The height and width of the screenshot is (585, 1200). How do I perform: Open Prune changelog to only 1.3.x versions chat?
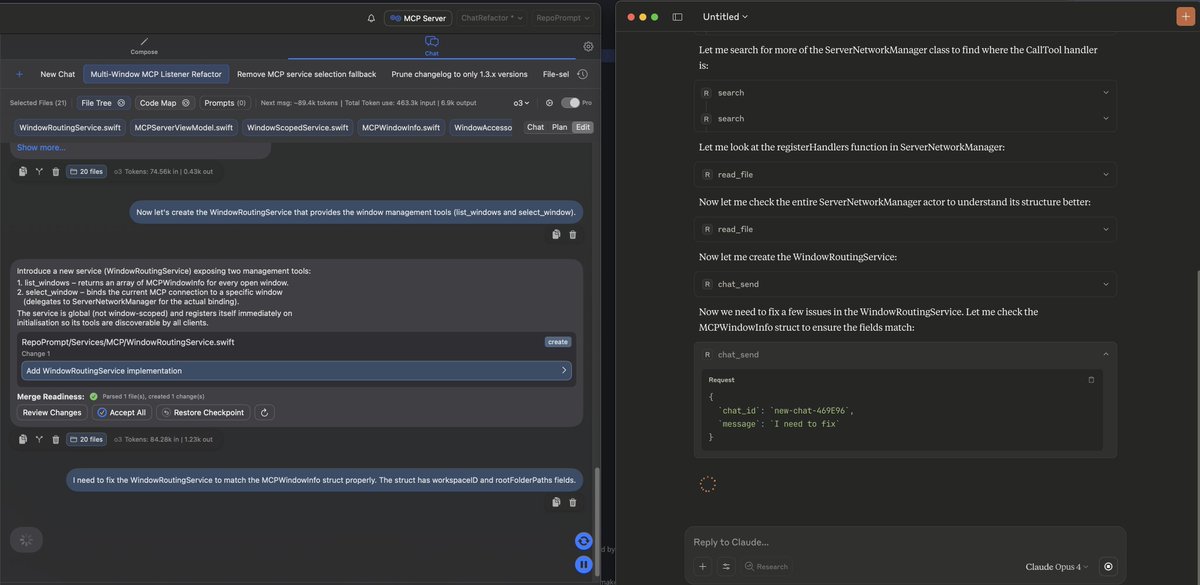459,74
